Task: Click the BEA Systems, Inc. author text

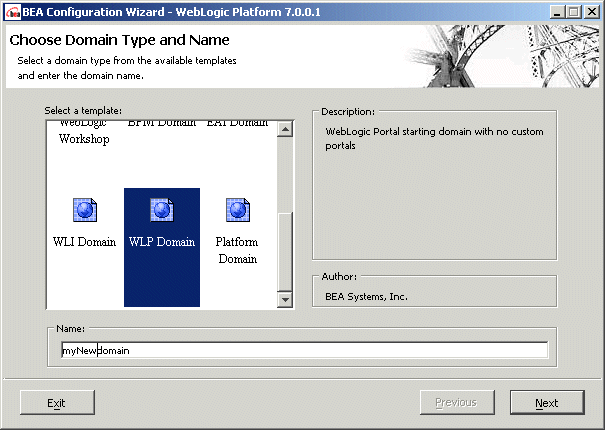Action: (367, 297)
